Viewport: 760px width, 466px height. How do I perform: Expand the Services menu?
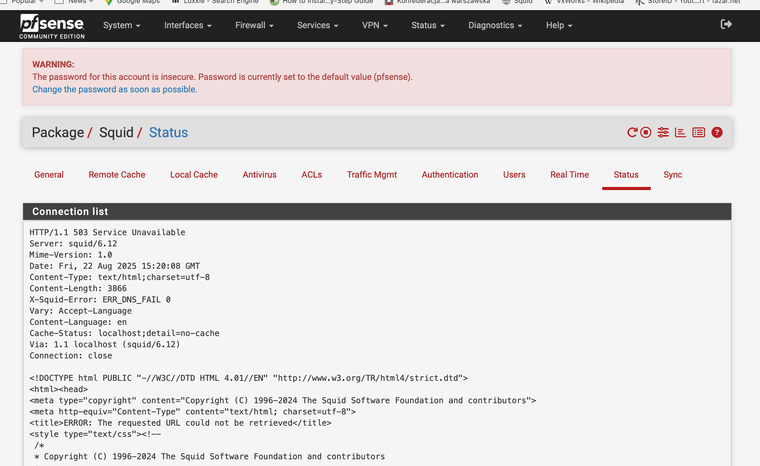point(317,25)
